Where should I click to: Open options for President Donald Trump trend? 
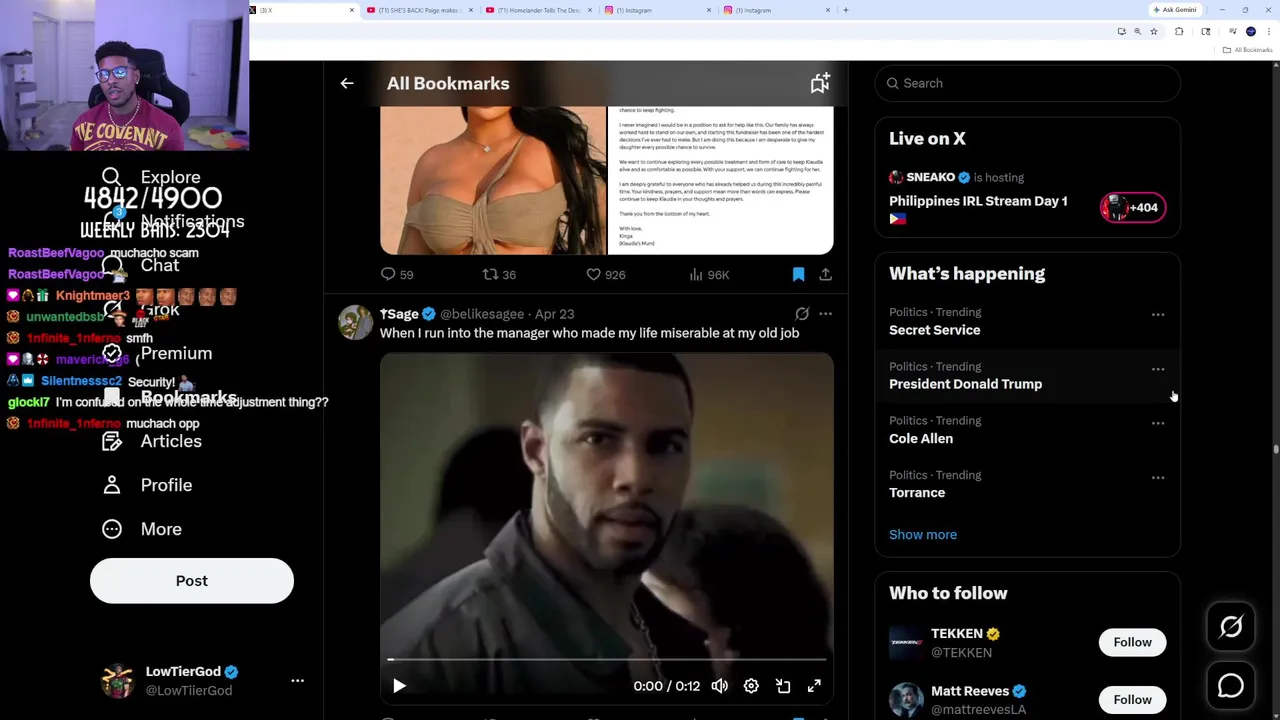[1158, 369]
